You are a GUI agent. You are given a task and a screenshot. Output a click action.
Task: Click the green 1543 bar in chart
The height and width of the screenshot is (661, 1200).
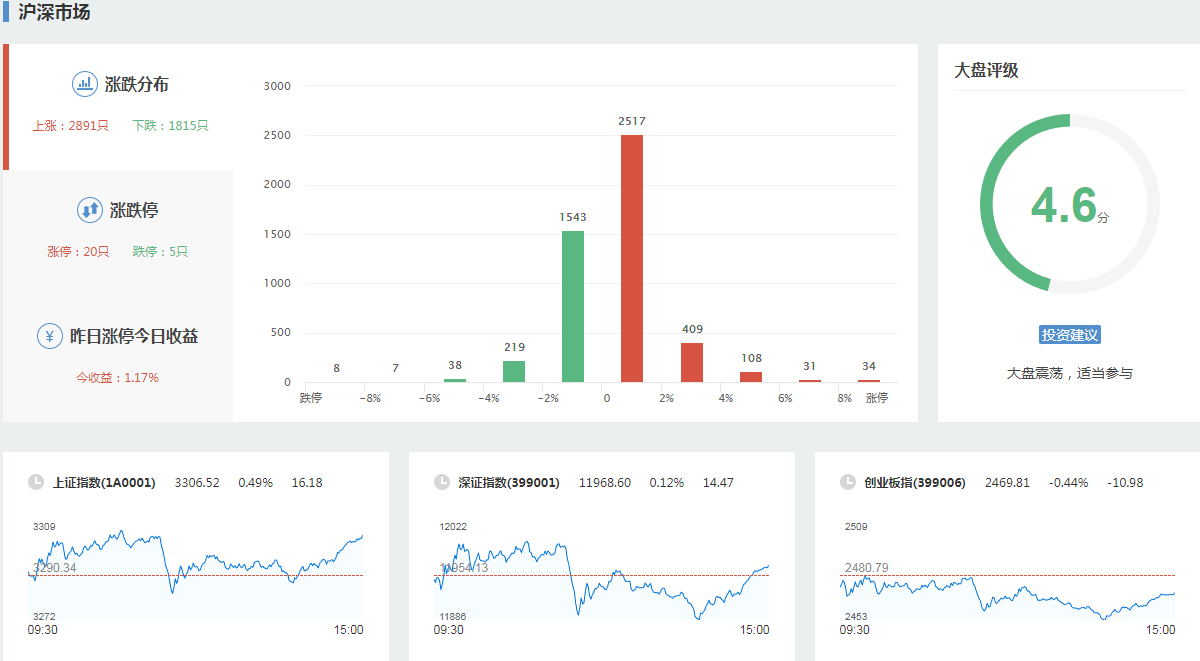tap(573, 306)
